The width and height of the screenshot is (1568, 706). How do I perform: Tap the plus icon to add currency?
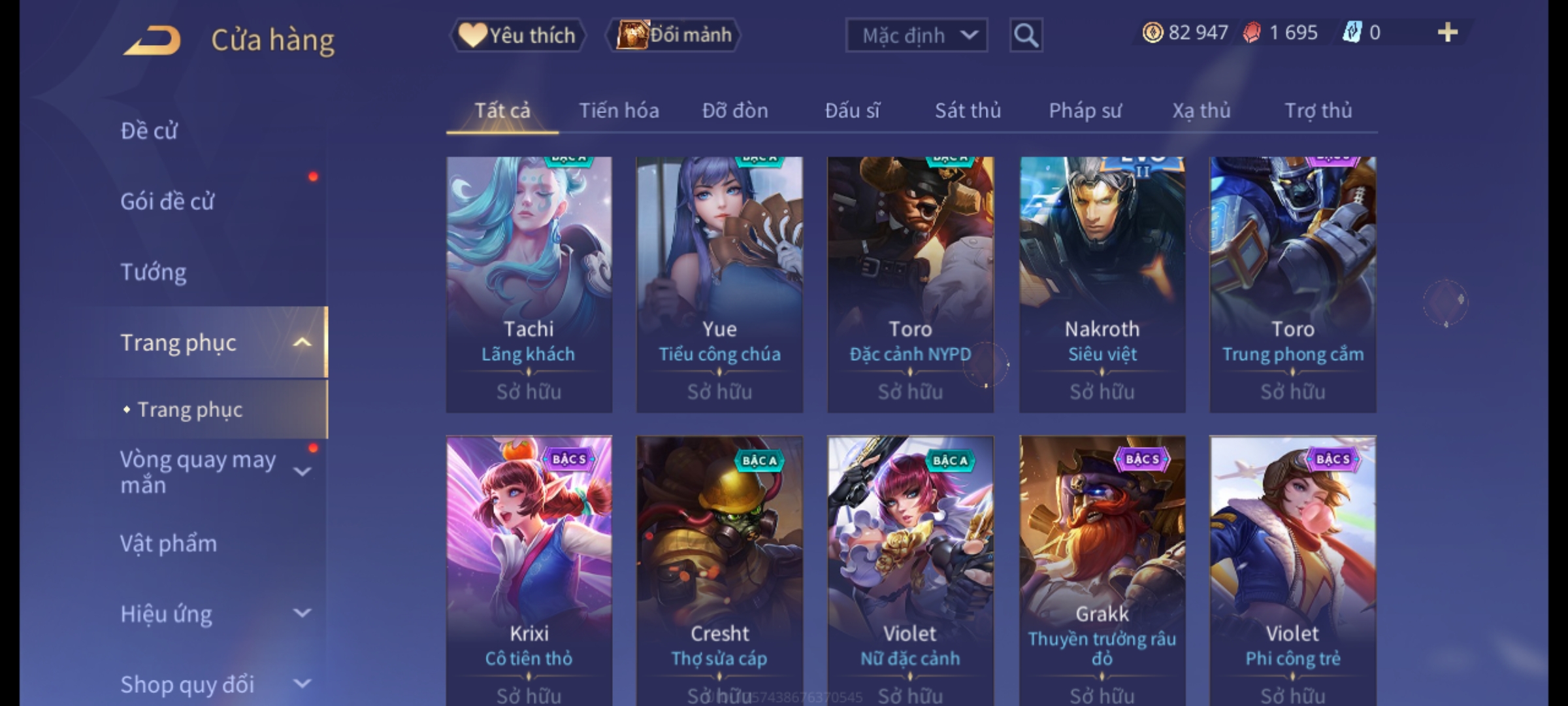click(x=1448, y=33)
